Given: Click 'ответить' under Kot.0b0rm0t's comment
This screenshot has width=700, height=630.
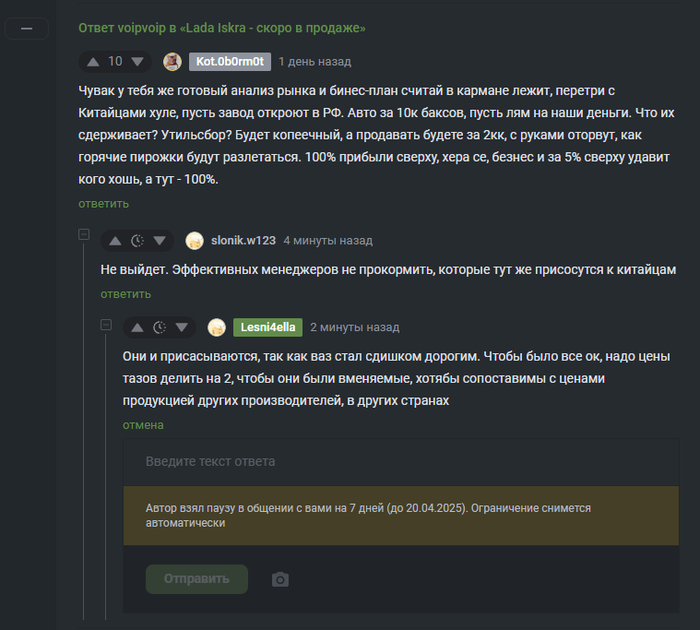Looking at the screenshot, I should tap(104, 204).
